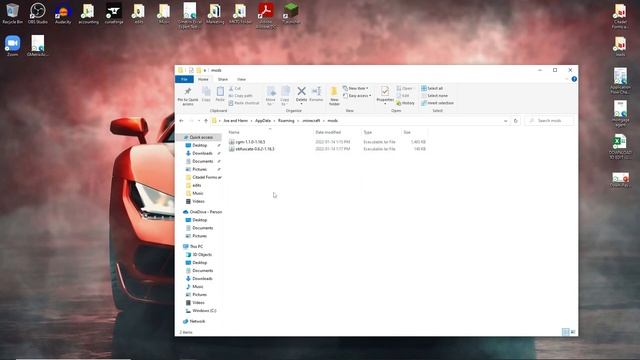Click the Copy ribbon button
The image size is (640, 360).
(206, 94)
